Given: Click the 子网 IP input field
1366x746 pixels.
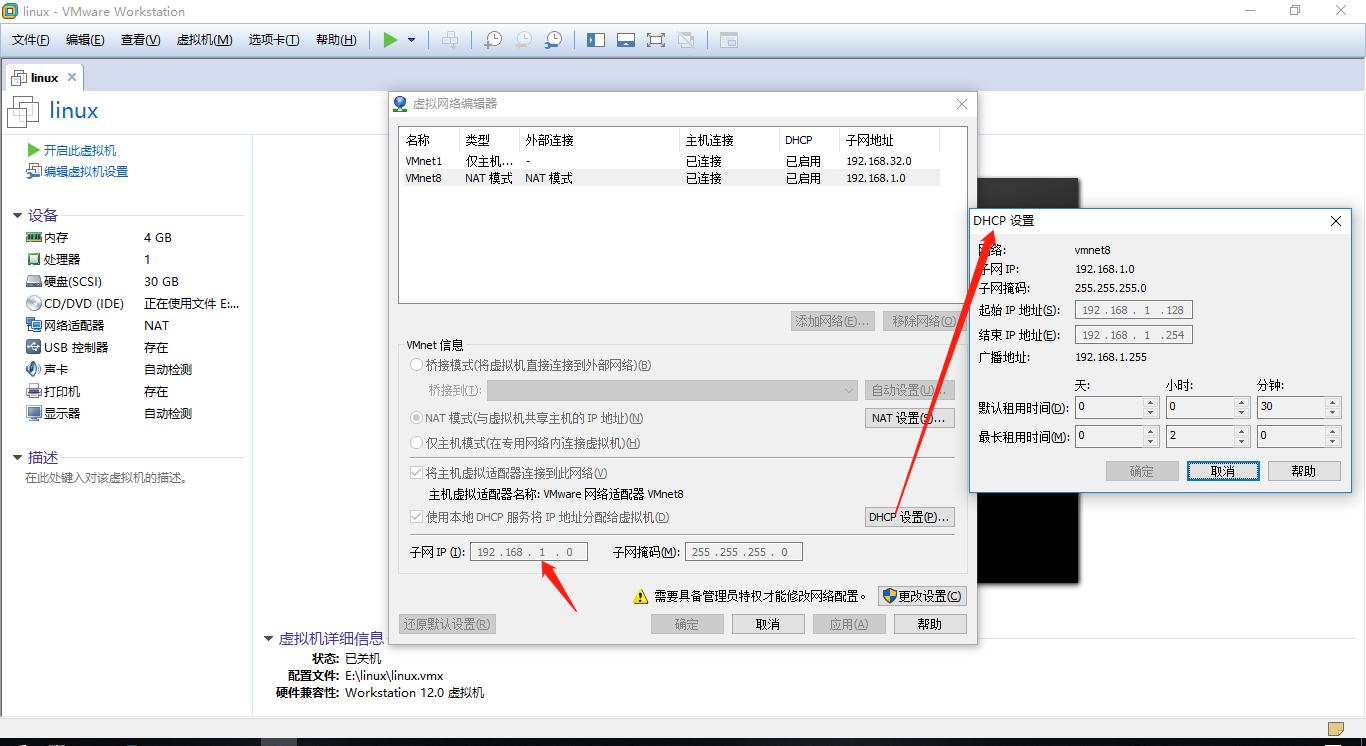Looking at the screenshot, I should [x=528, y=552].
